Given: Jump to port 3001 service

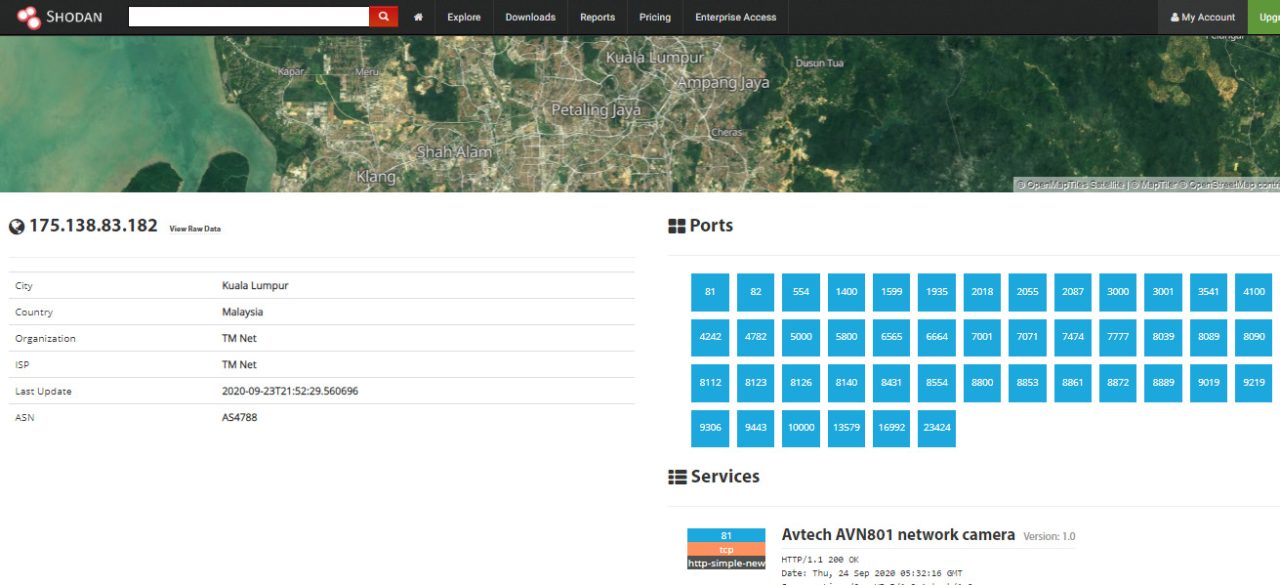Looking at the screenshot, I should pos(1164,292).
